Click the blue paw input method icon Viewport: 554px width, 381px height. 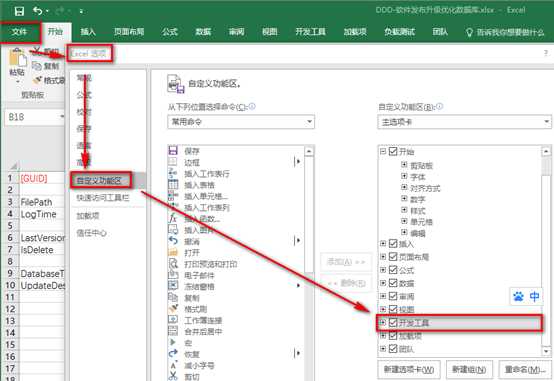coord(518,296)
